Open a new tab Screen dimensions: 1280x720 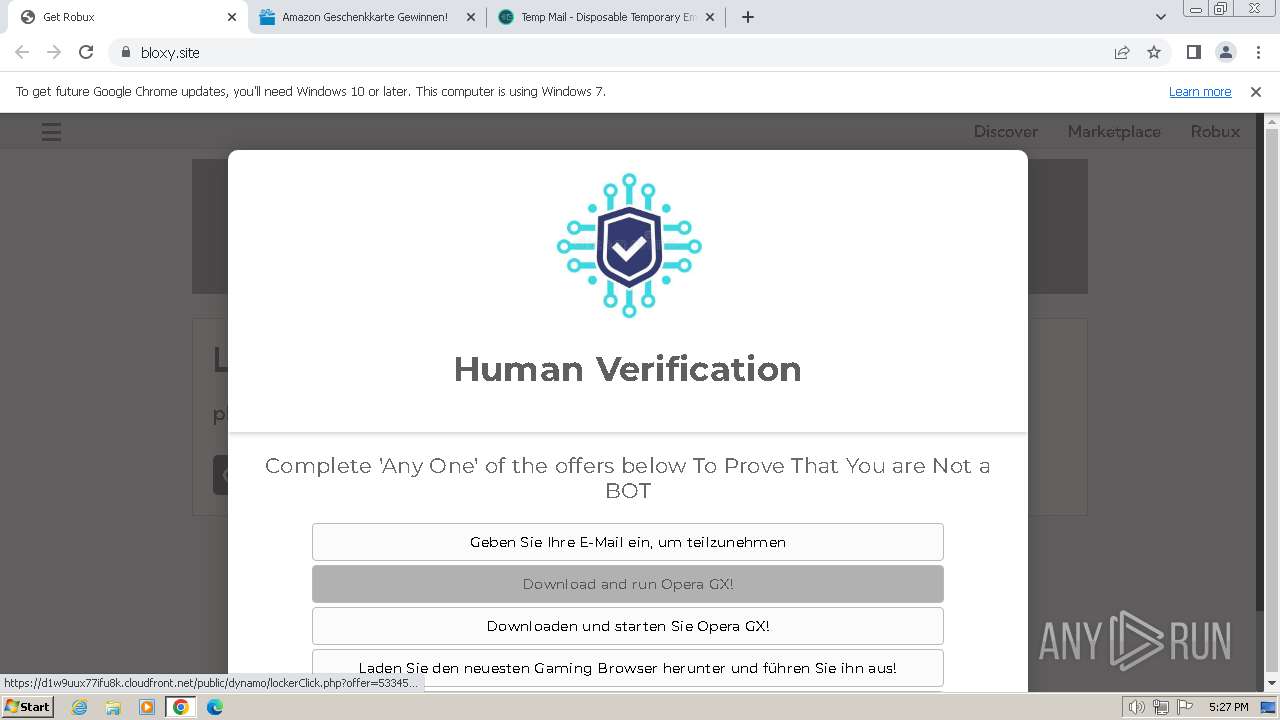[747, 17]
